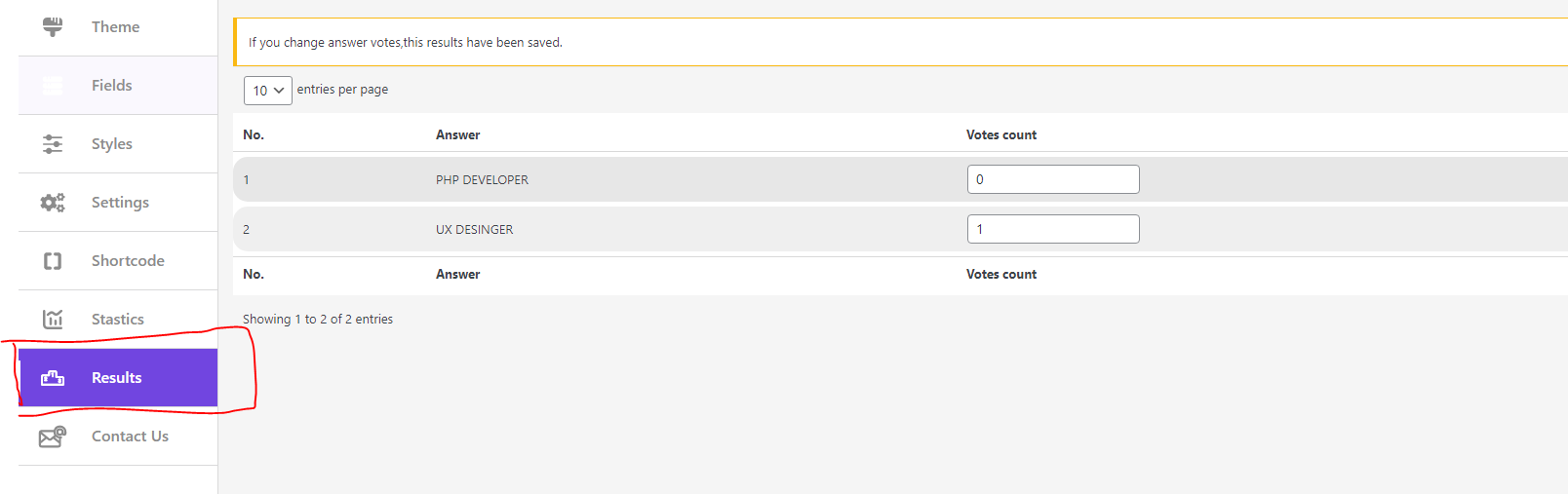Sort by the top Votes count header
The width and height of the screenshot is (1568, 494).
(1000, 135)
